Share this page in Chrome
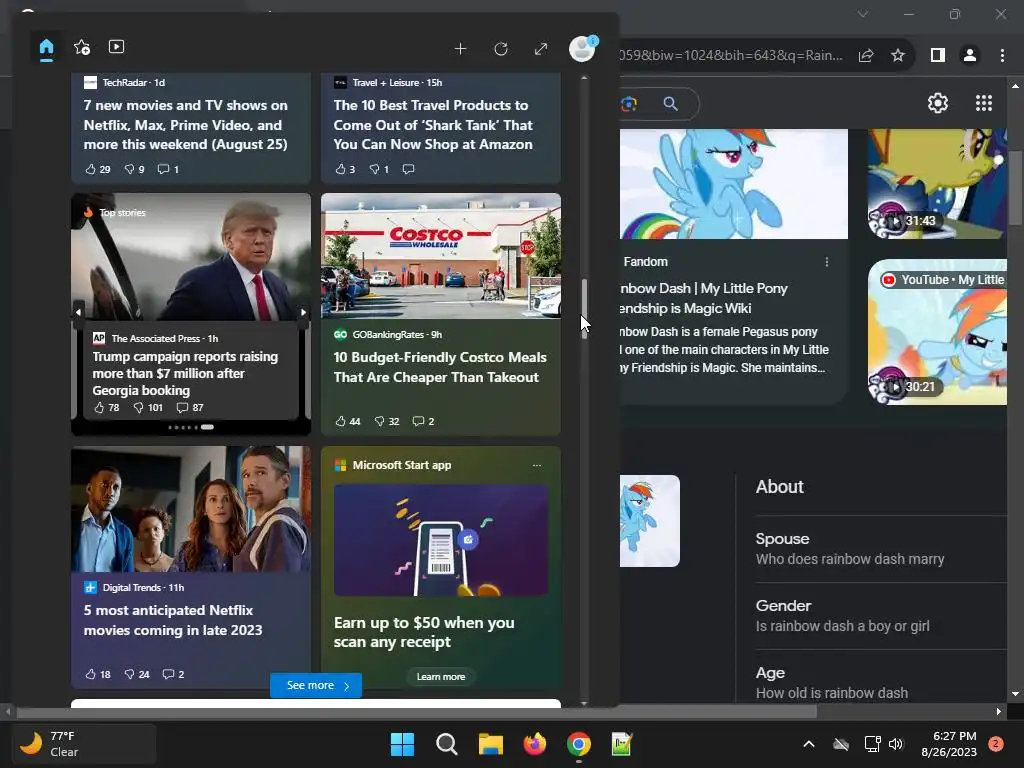The width and height of the screenshot is (1024, 768). [866, 56]
